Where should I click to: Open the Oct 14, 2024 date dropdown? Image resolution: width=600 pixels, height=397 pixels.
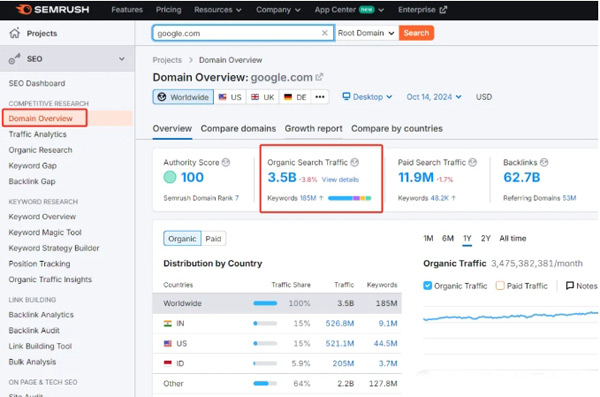click(x=434, y=97)
